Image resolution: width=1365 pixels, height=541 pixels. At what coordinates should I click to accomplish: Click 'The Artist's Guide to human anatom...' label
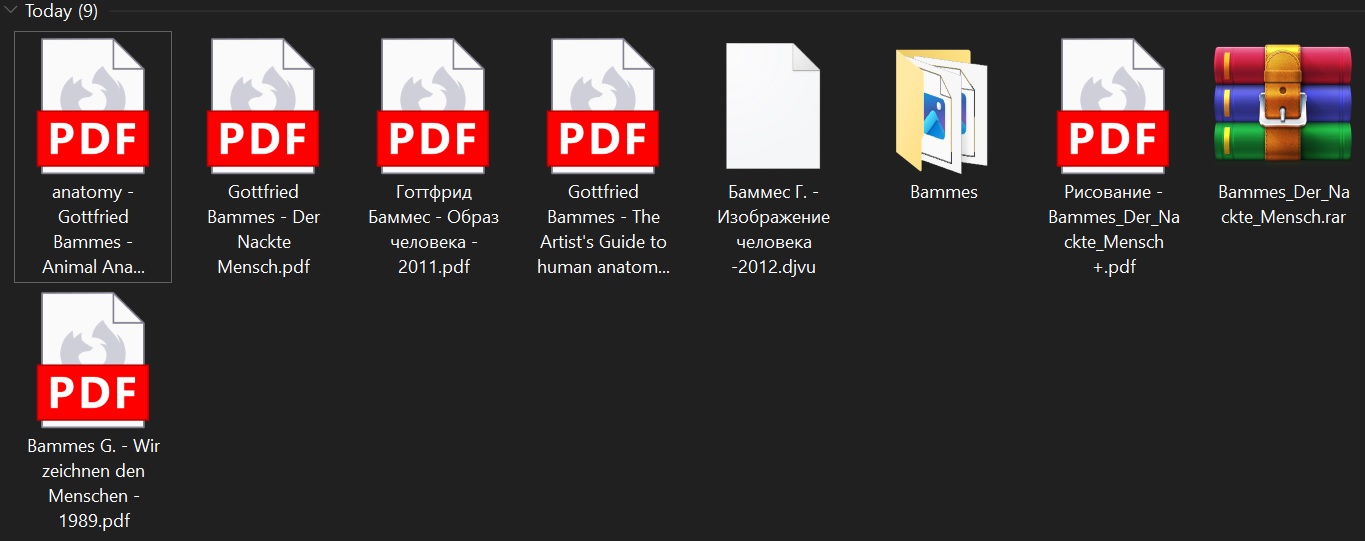(x=604, y=229)
